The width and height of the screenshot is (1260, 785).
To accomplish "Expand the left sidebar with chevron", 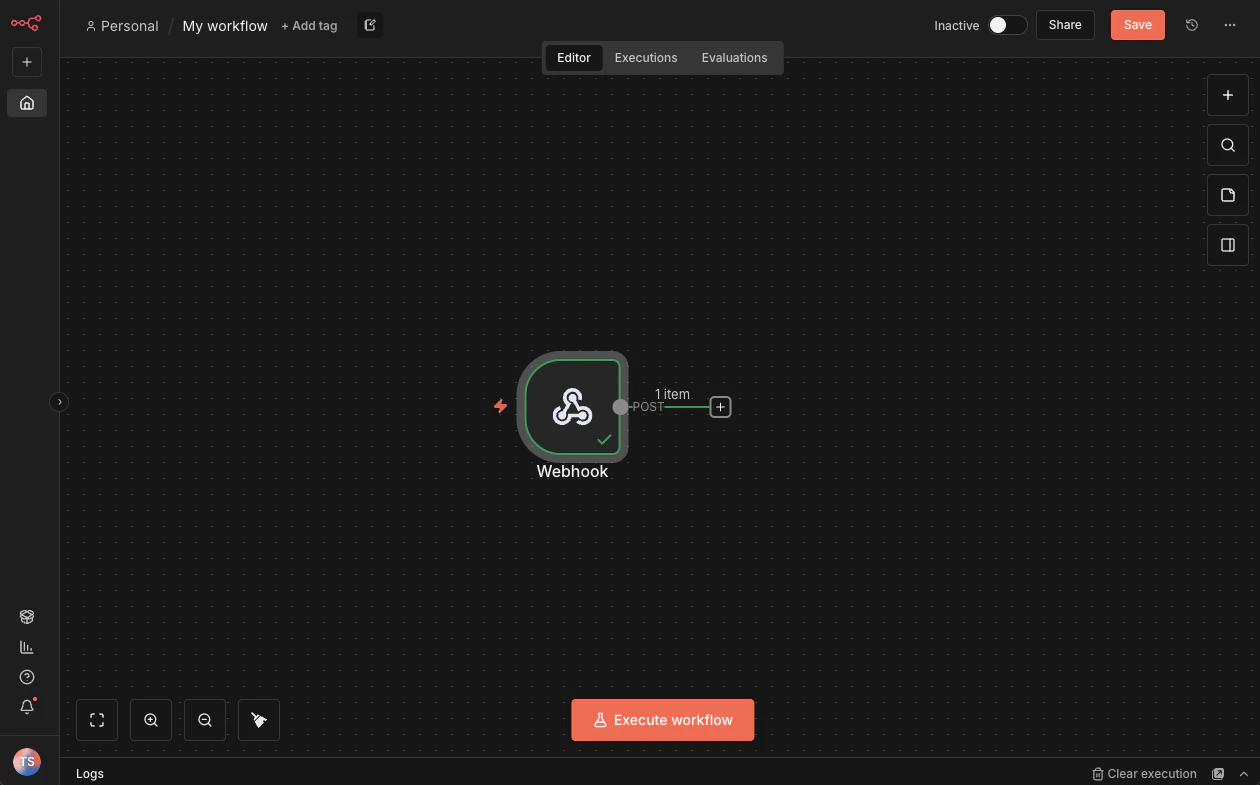I will [59, 402].
